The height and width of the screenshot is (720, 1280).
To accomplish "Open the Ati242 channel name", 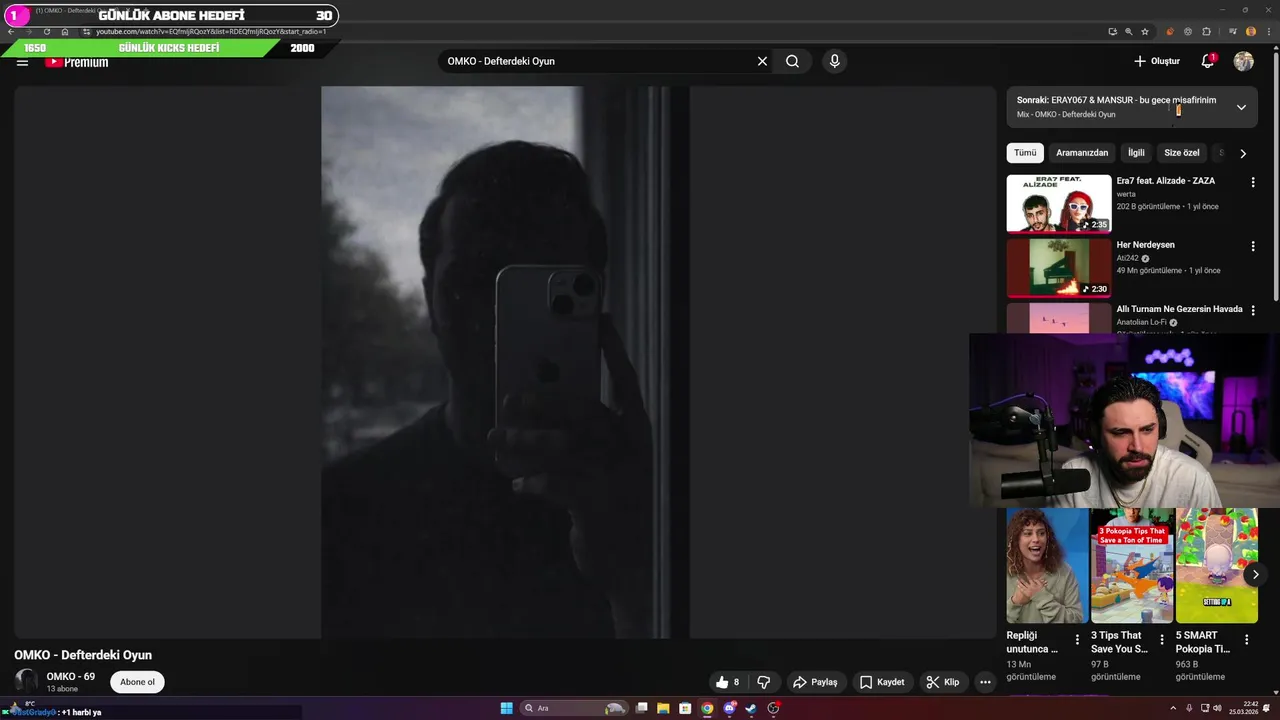I will pyautogui.click(x=1128, y=258).
